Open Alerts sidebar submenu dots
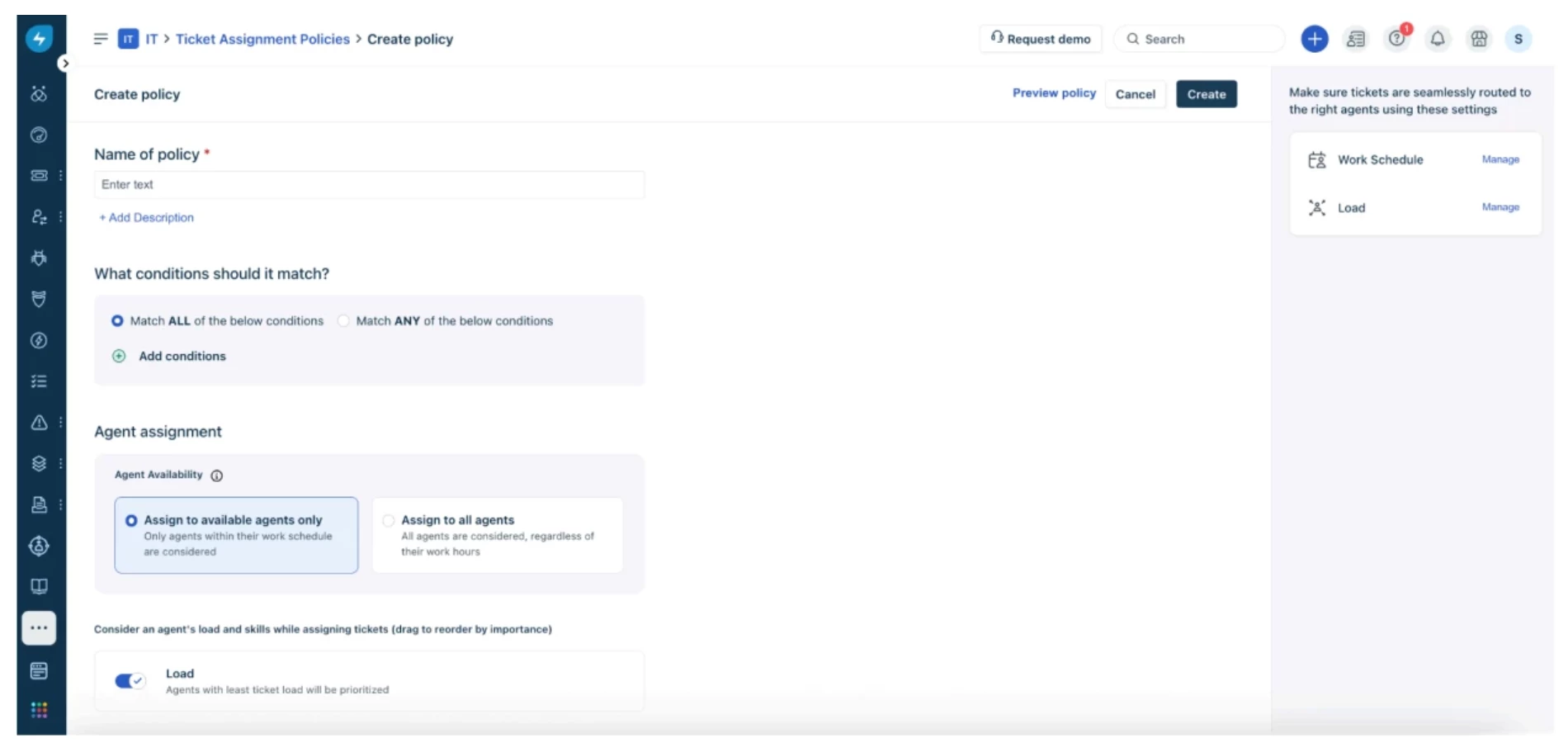Viewport: 1568px width, 743px height. pyautogui.click(x=60, y=423)
